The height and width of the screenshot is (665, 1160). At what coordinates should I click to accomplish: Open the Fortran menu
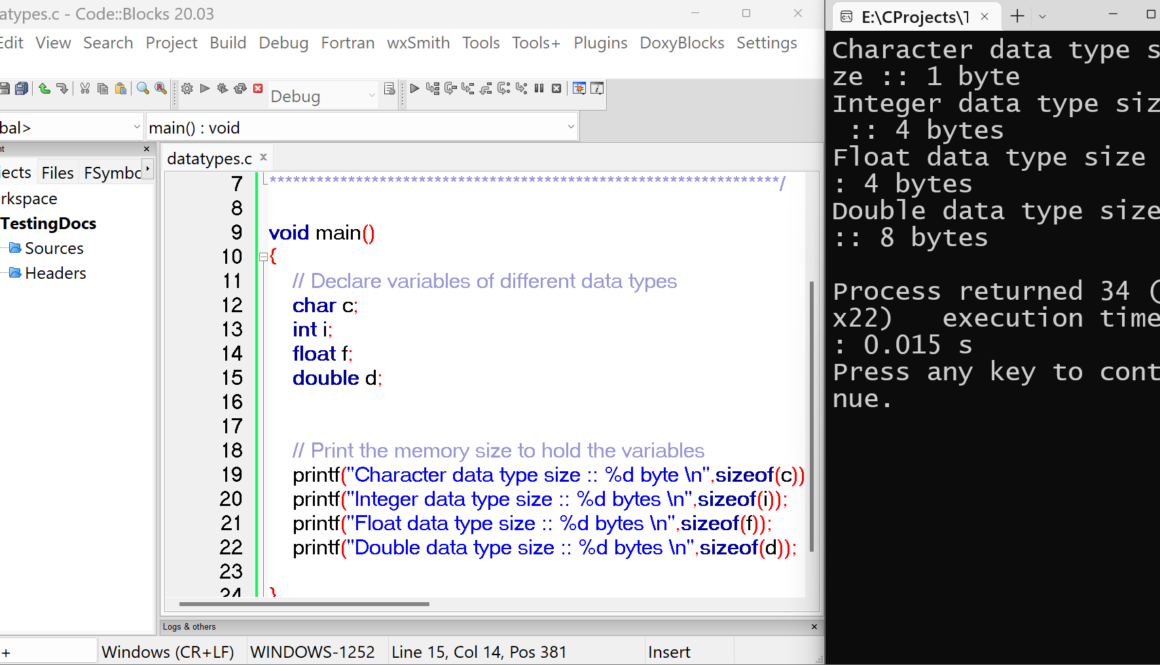[347, 43]
